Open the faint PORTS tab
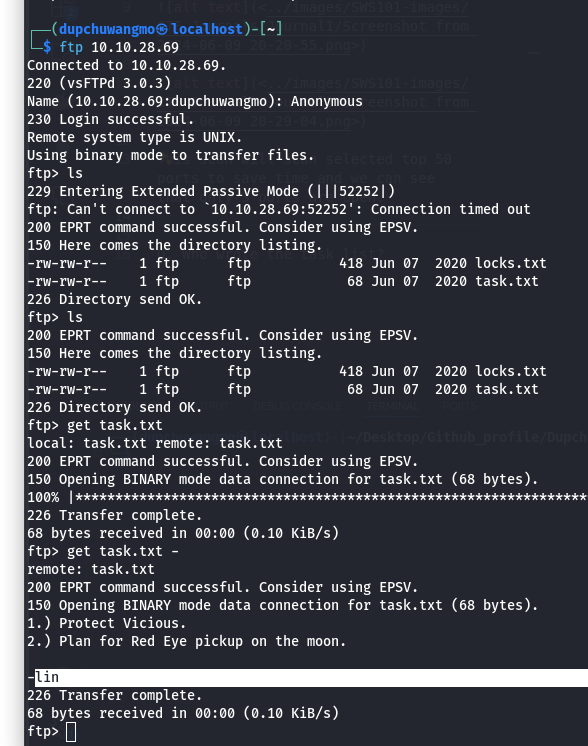Image resolution: width=588 pixels, height=746 pixels. 460,406
